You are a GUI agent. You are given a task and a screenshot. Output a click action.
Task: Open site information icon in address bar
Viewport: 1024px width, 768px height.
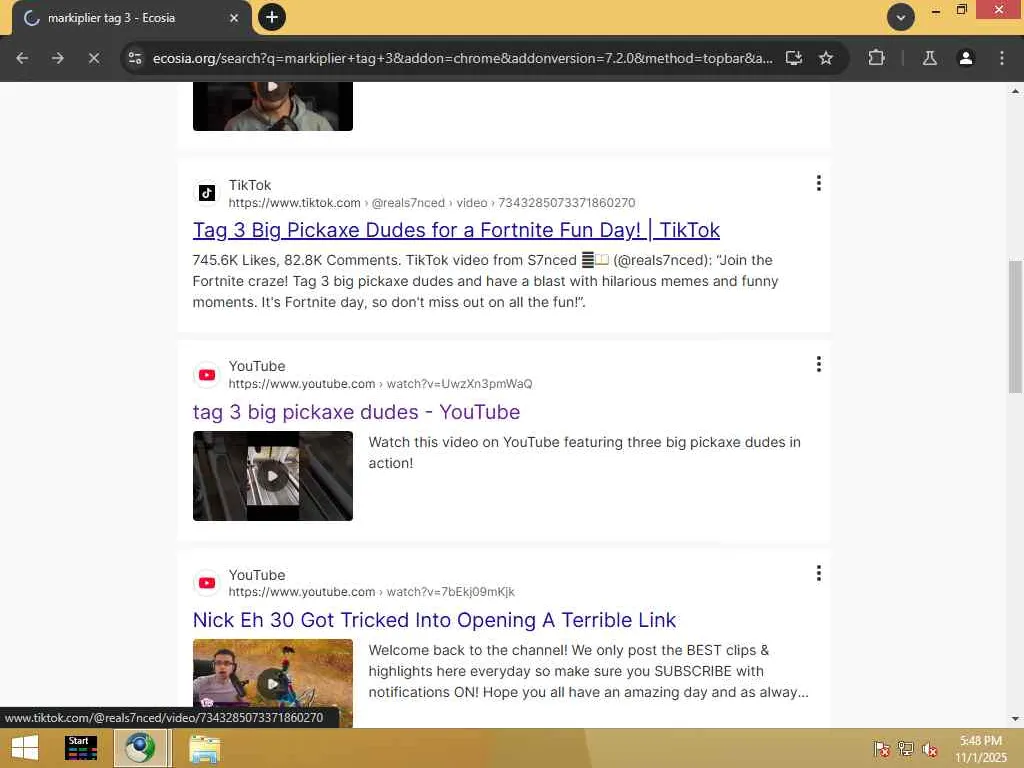[x=135, y=58]
